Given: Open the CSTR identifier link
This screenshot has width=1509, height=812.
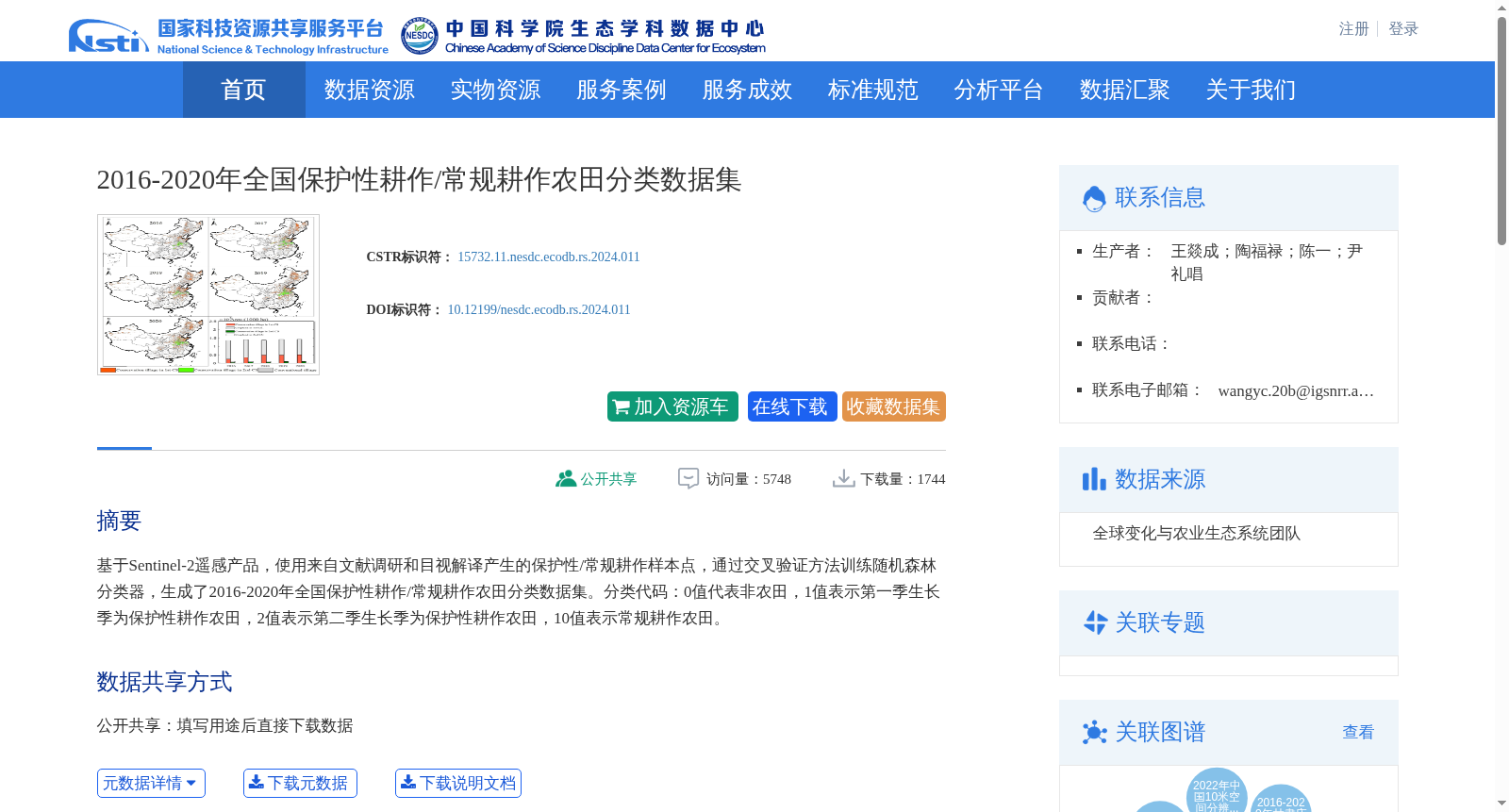Looking at the screenshot, I should (x=549, y=257).
